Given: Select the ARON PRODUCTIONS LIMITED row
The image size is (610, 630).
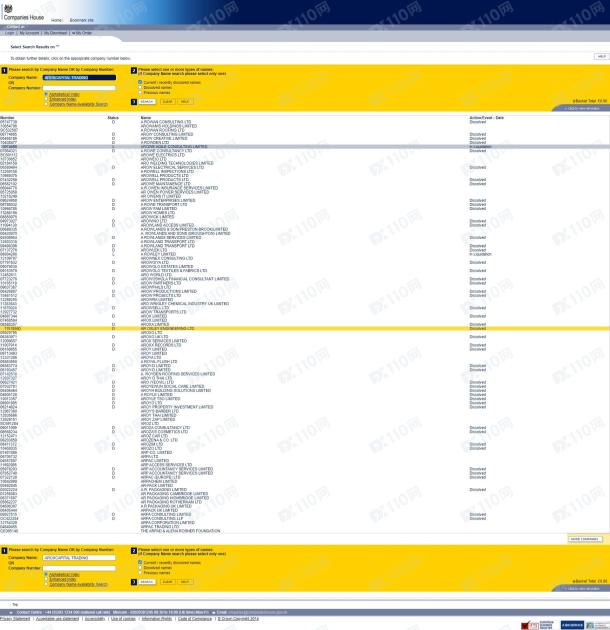Looking at the screenshot, I should click(x=305, y=291).
